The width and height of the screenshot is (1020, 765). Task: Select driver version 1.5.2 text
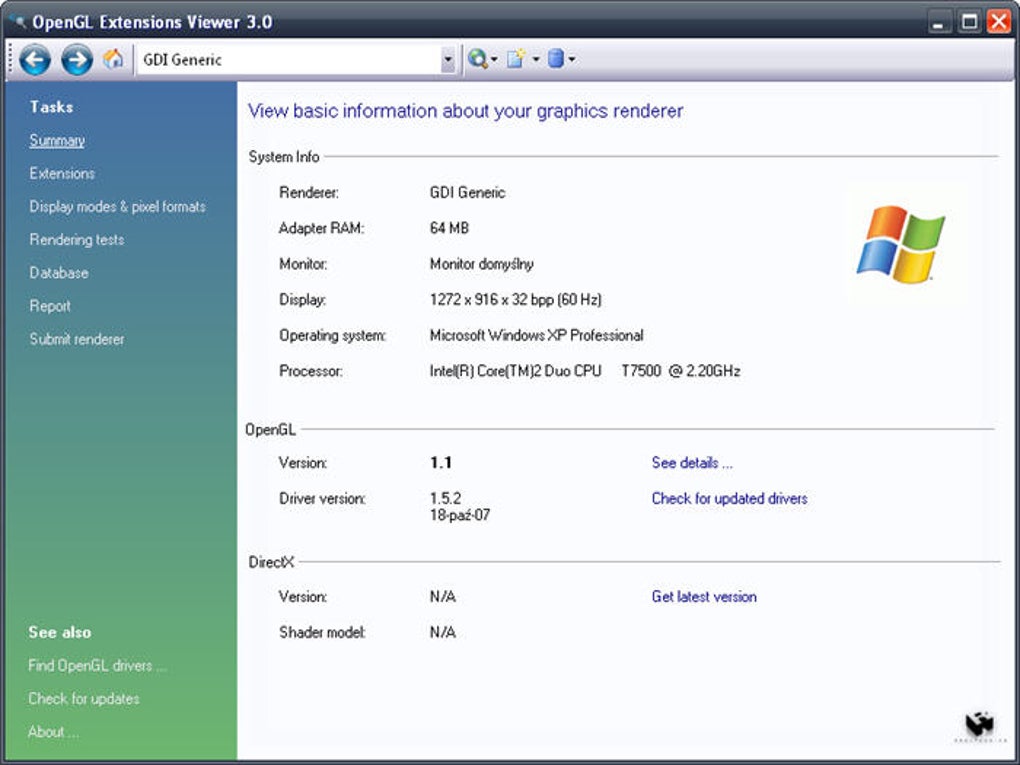445,498
